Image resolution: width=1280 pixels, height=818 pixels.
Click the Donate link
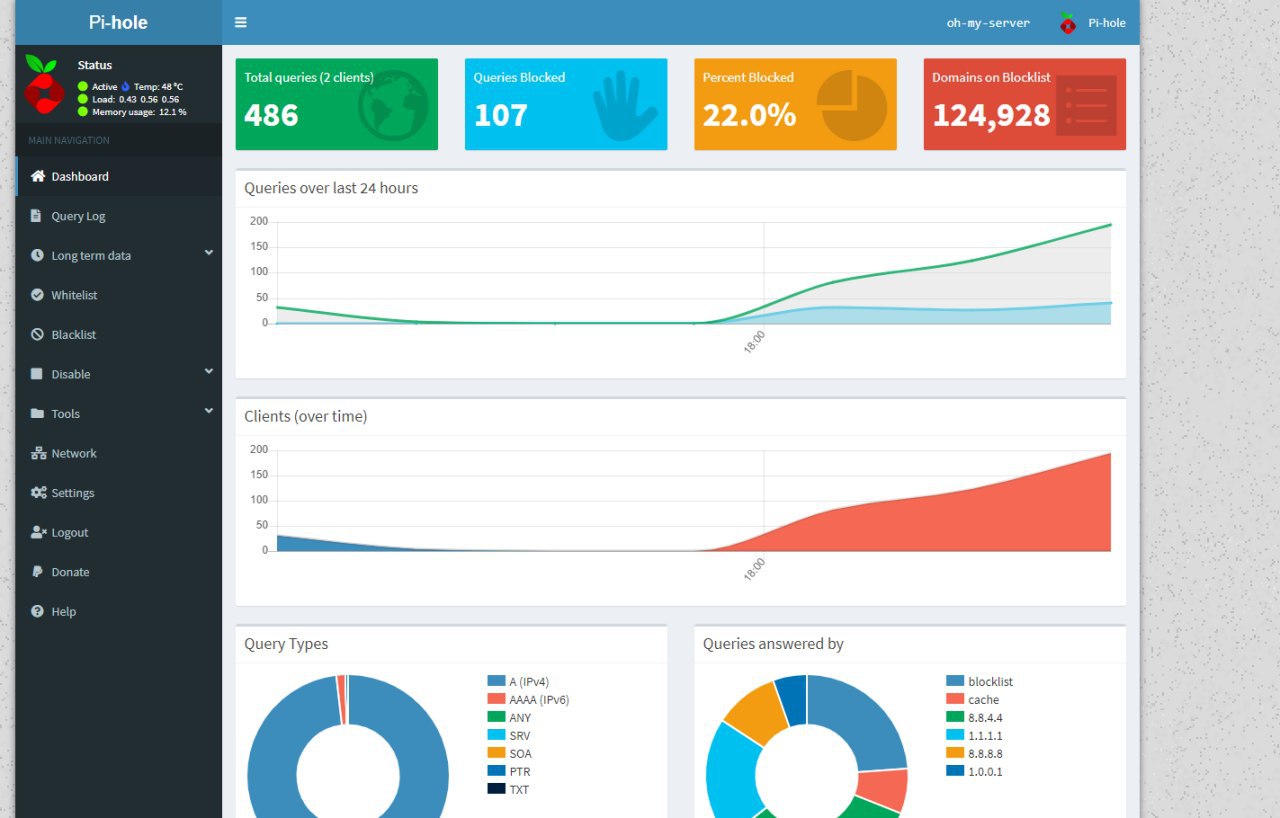point(118,572)
